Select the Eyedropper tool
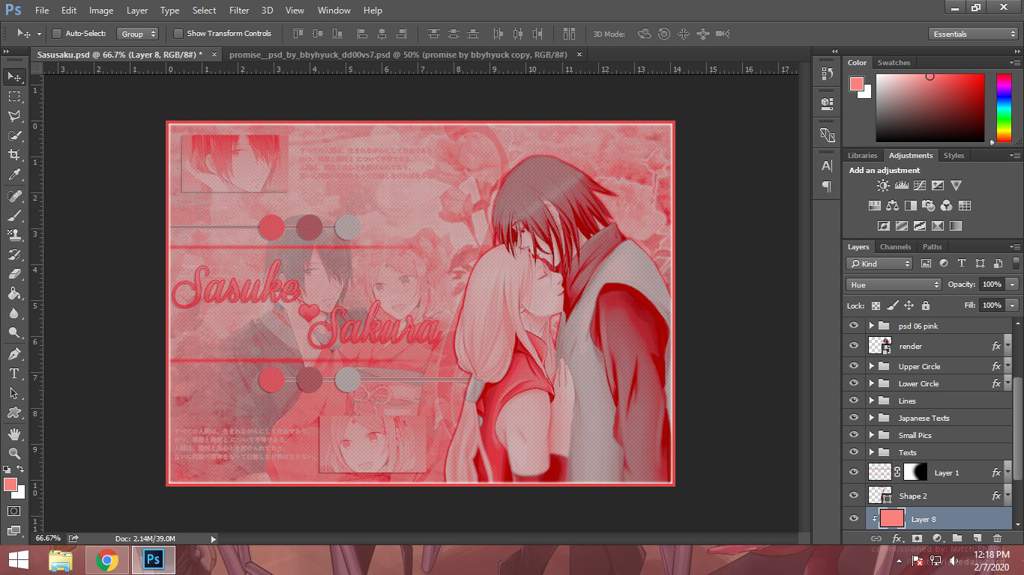1024x575 pixels. 14,175
